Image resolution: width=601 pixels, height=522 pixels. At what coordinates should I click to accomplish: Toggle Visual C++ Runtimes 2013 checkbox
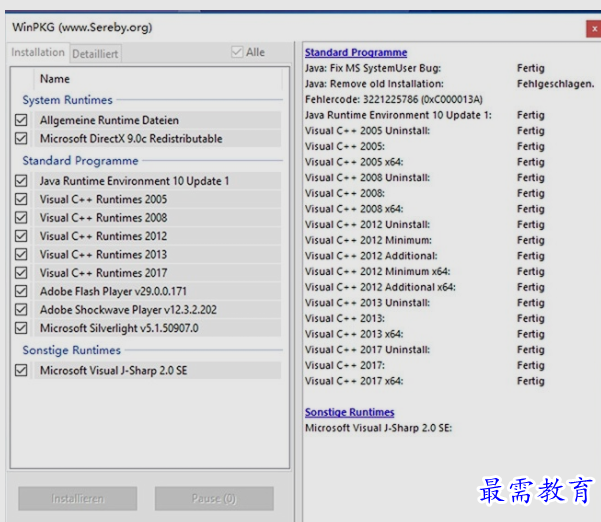(x=21, y=254)
